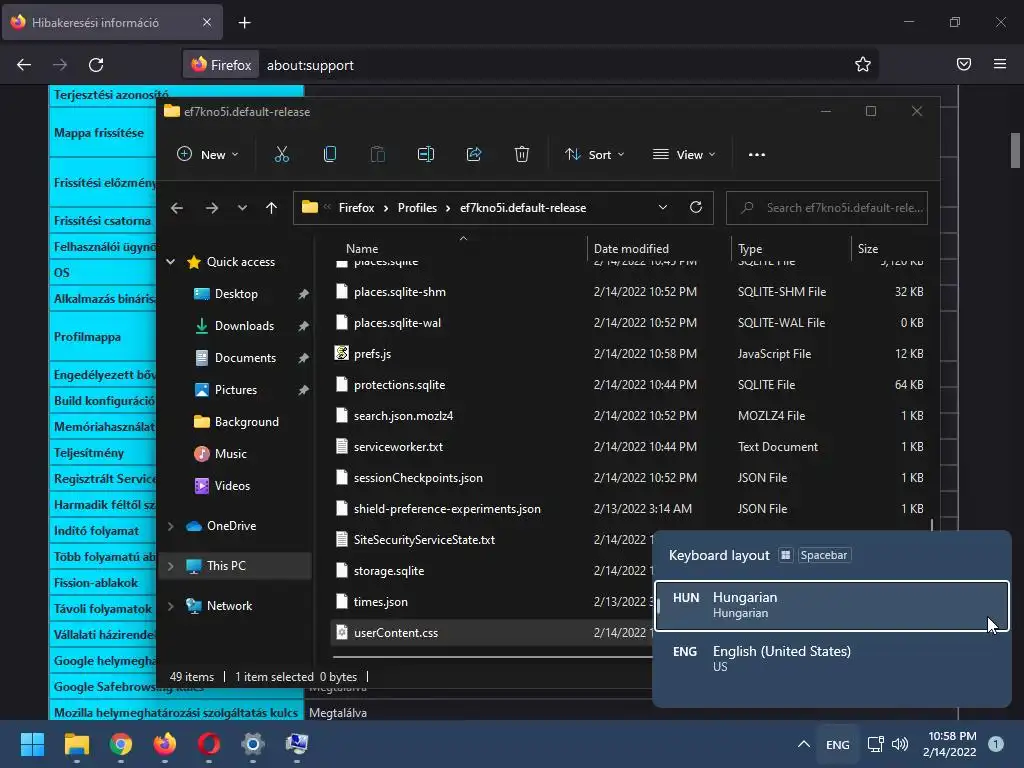1024x768 pixels.
Task: Show hidden tray icons chevron
Action: (804, 744)
